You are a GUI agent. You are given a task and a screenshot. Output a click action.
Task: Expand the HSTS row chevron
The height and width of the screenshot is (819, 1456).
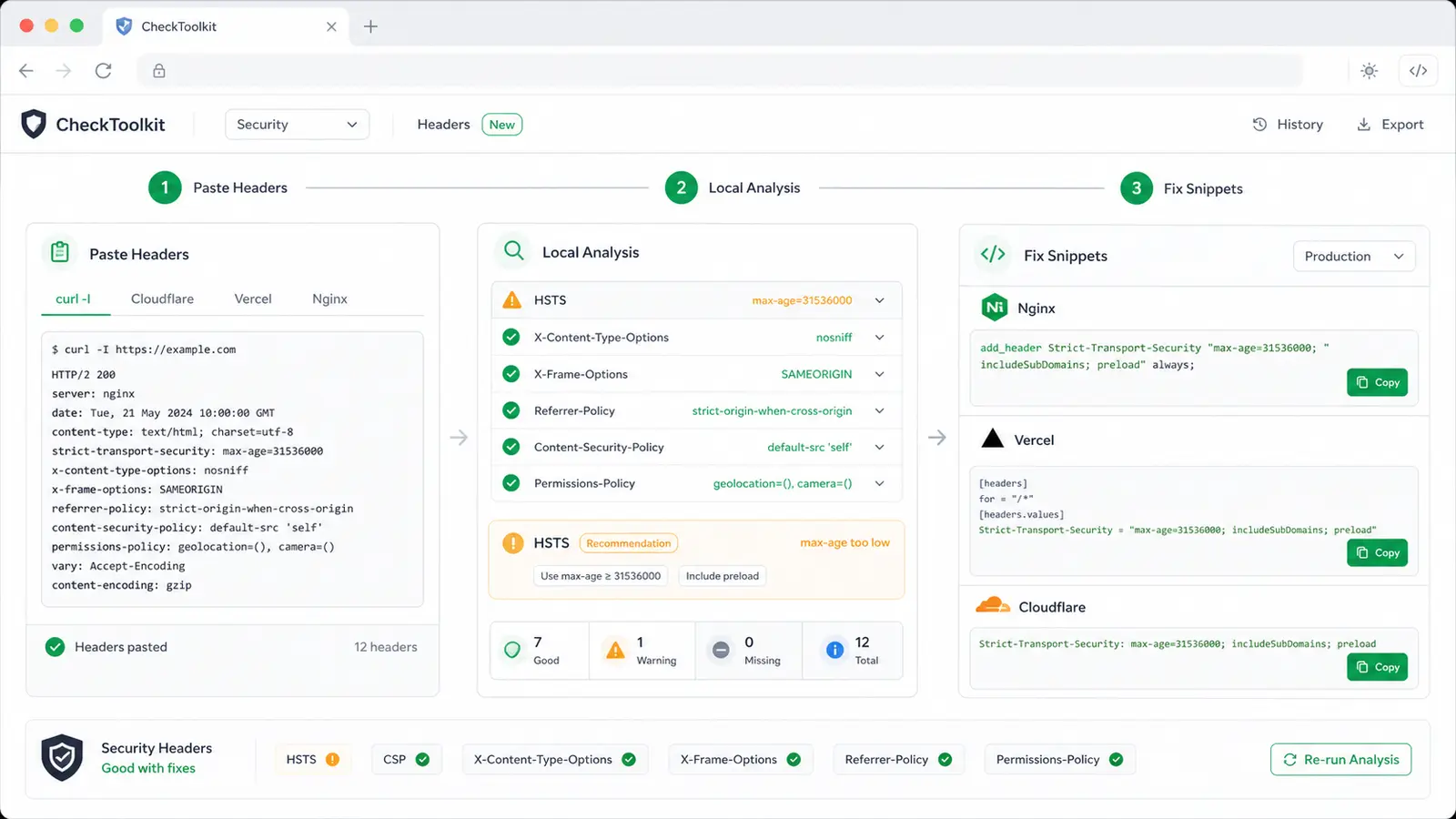(880, 300)
